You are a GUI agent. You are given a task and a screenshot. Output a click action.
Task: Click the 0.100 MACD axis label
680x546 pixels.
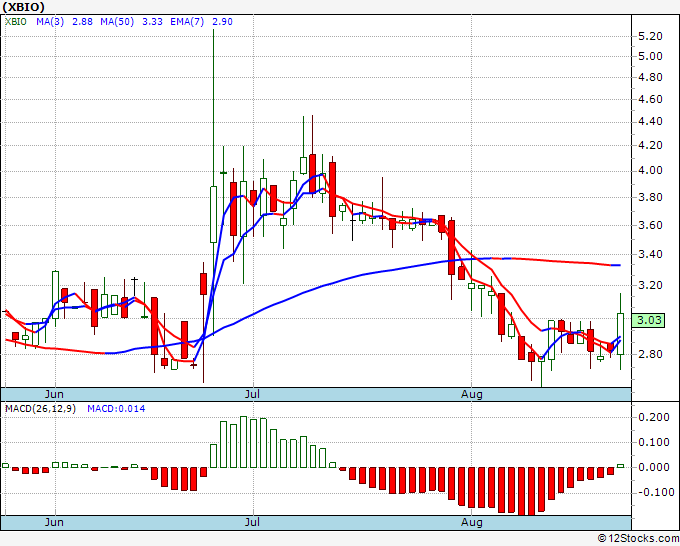click(x=654, y=443)
